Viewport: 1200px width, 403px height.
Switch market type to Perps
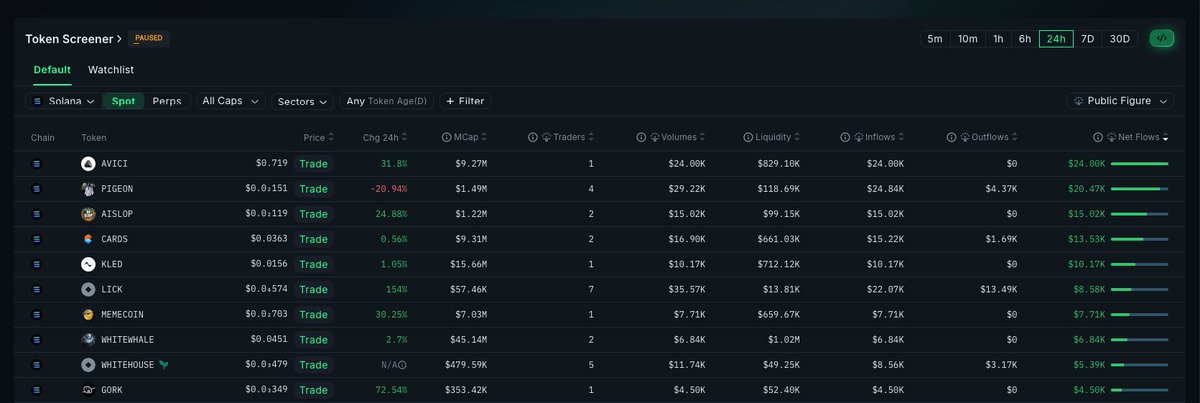click(167, 101)
